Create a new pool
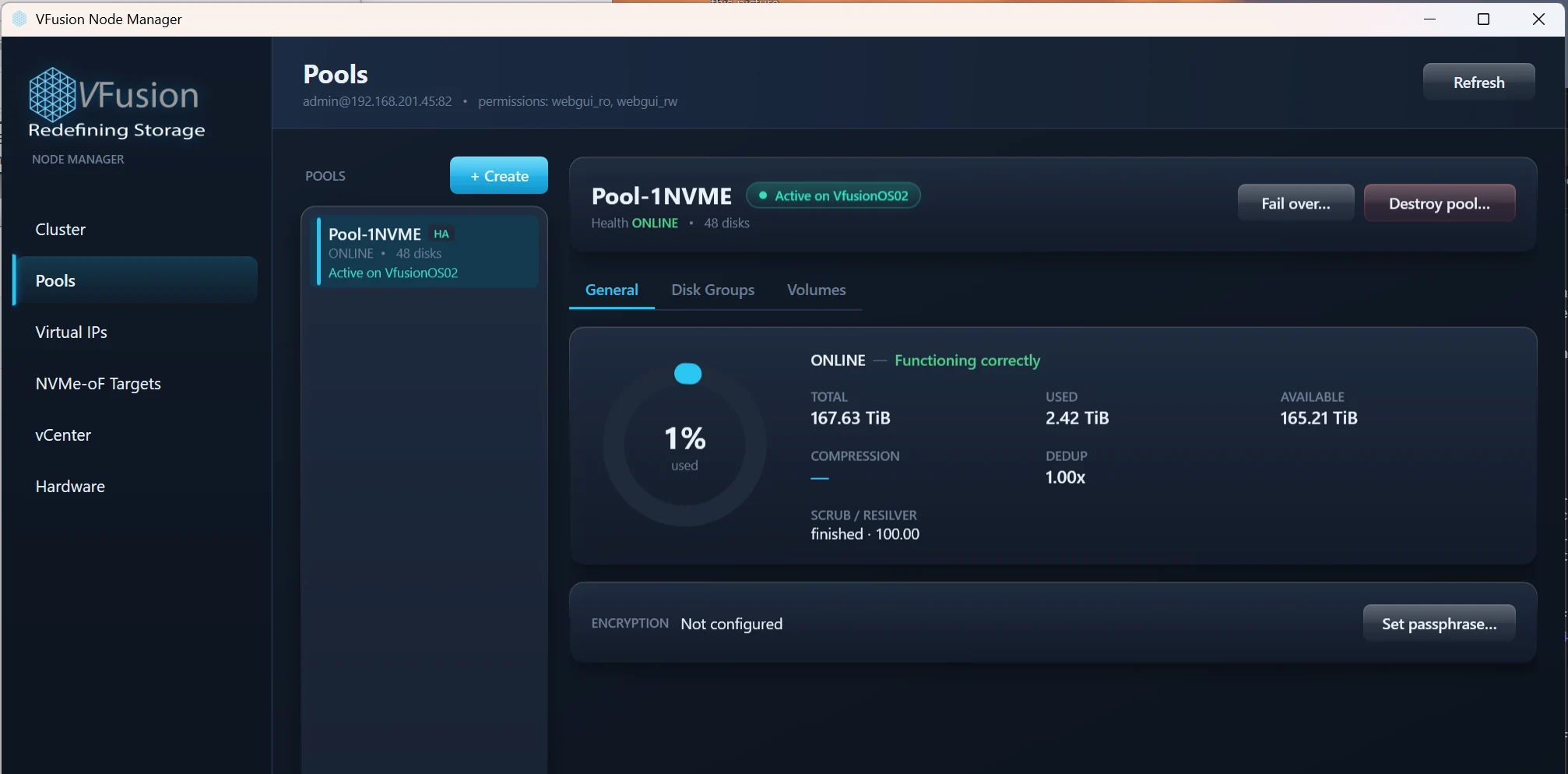Image resolution: width=1568 pixels, height=774 pixels. 499,176
